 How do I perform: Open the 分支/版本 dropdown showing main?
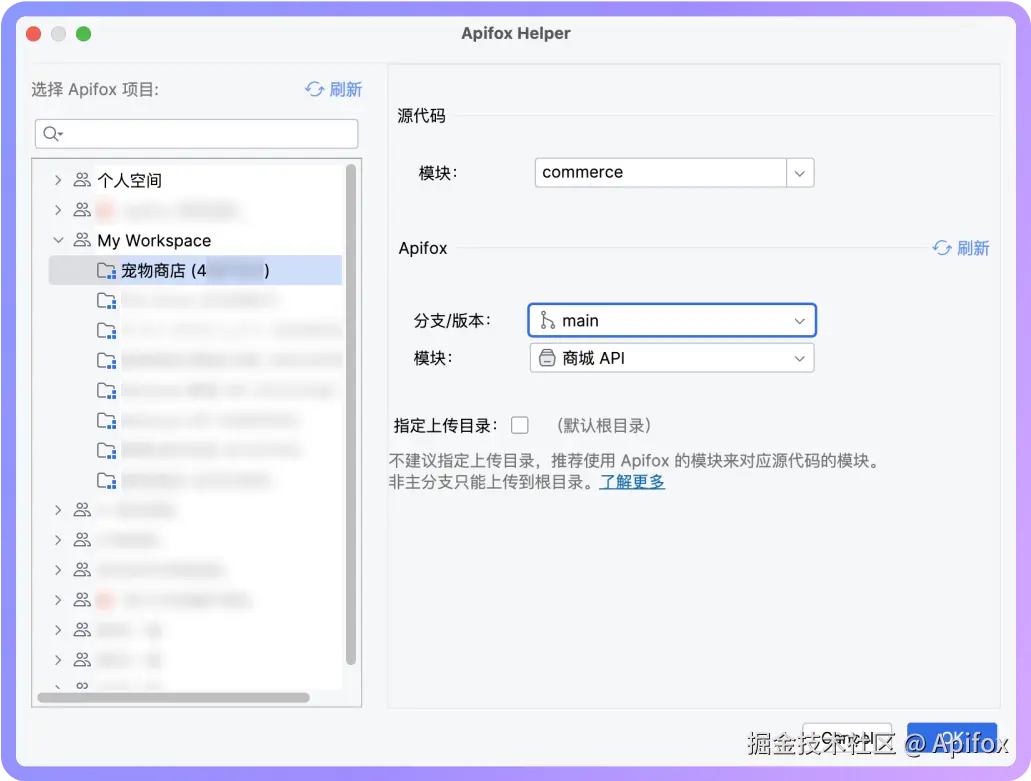[799, 320]
